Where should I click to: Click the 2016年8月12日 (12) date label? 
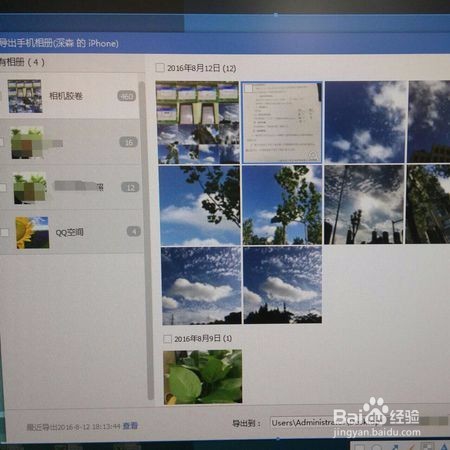202,68
